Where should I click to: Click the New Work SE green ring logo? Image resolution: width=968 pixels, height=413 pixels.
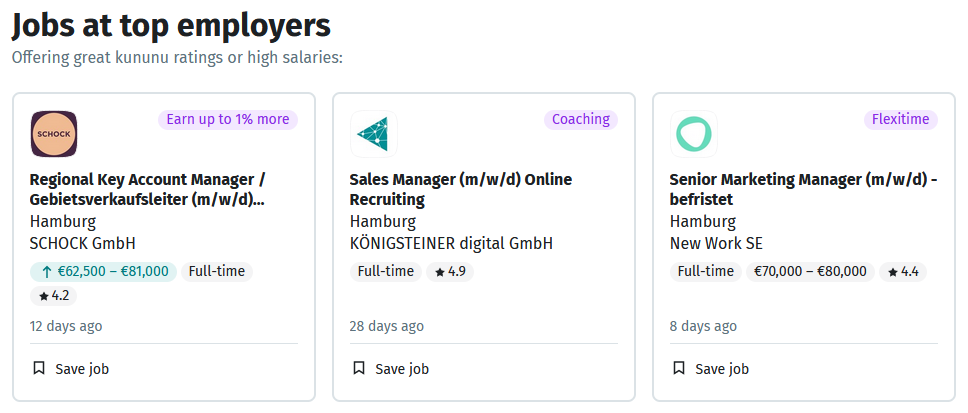(694, 134)
